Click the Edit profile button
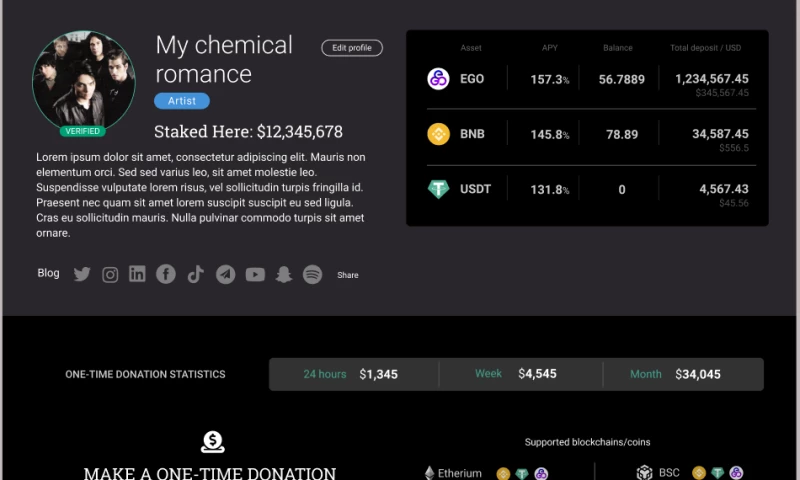This screenshot has height=480, width=800. pos(352,48)
